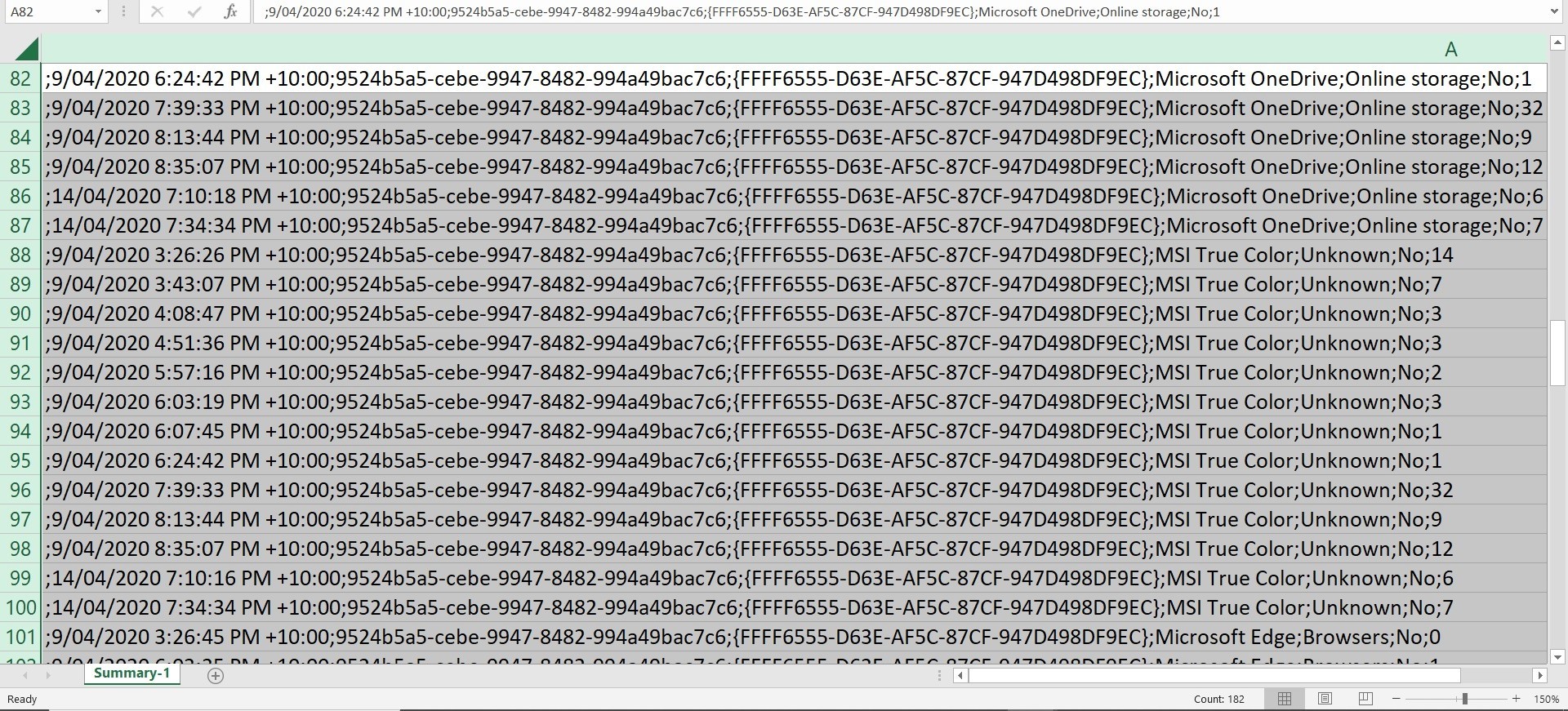Click the horizontal scrollbar right arrow
1568x711 pixels.
point(1539,675)
